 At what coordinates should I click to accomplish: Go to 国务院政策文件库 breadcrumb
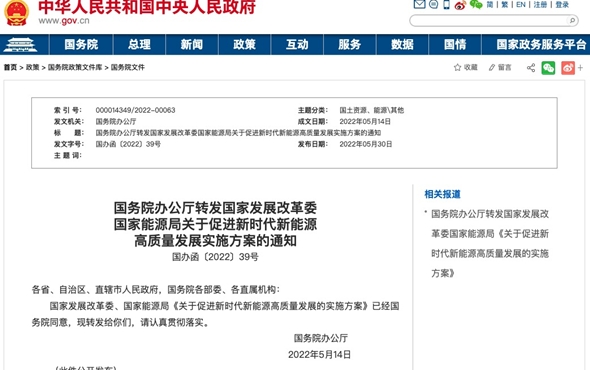[75, 67]
